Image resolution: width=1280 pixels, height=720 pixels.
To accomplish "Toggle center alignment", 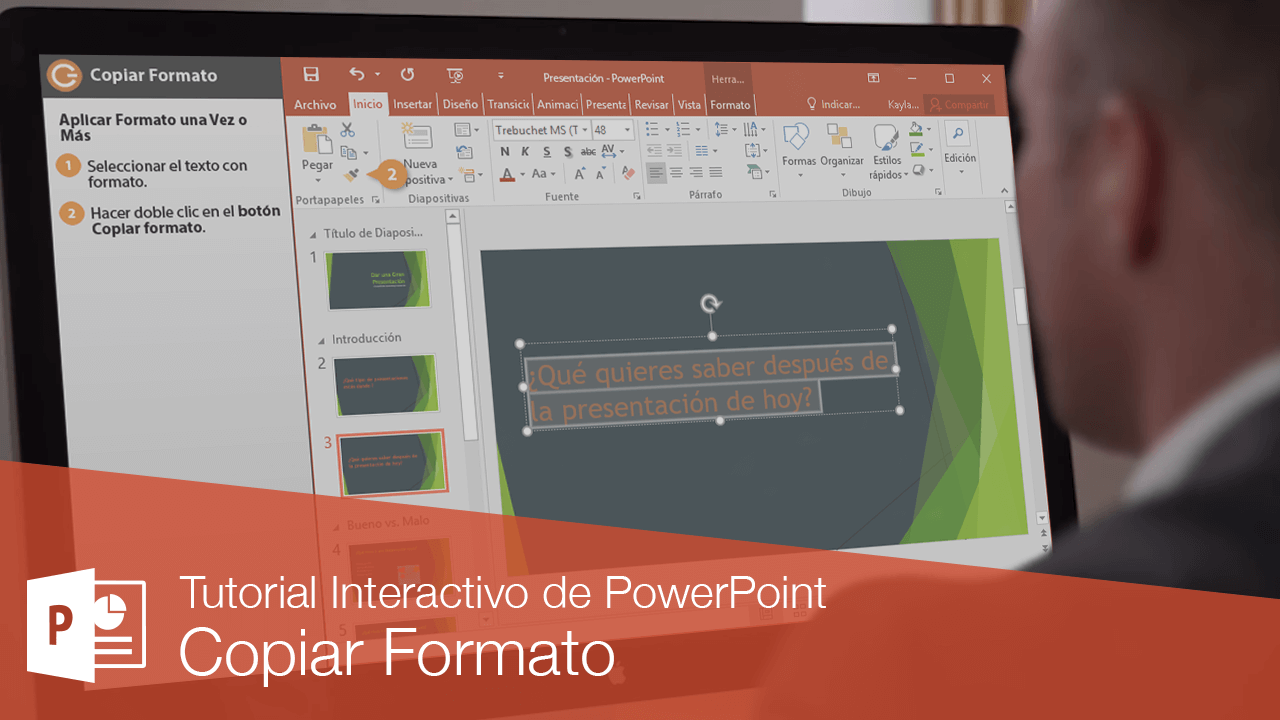I will 676,173.
